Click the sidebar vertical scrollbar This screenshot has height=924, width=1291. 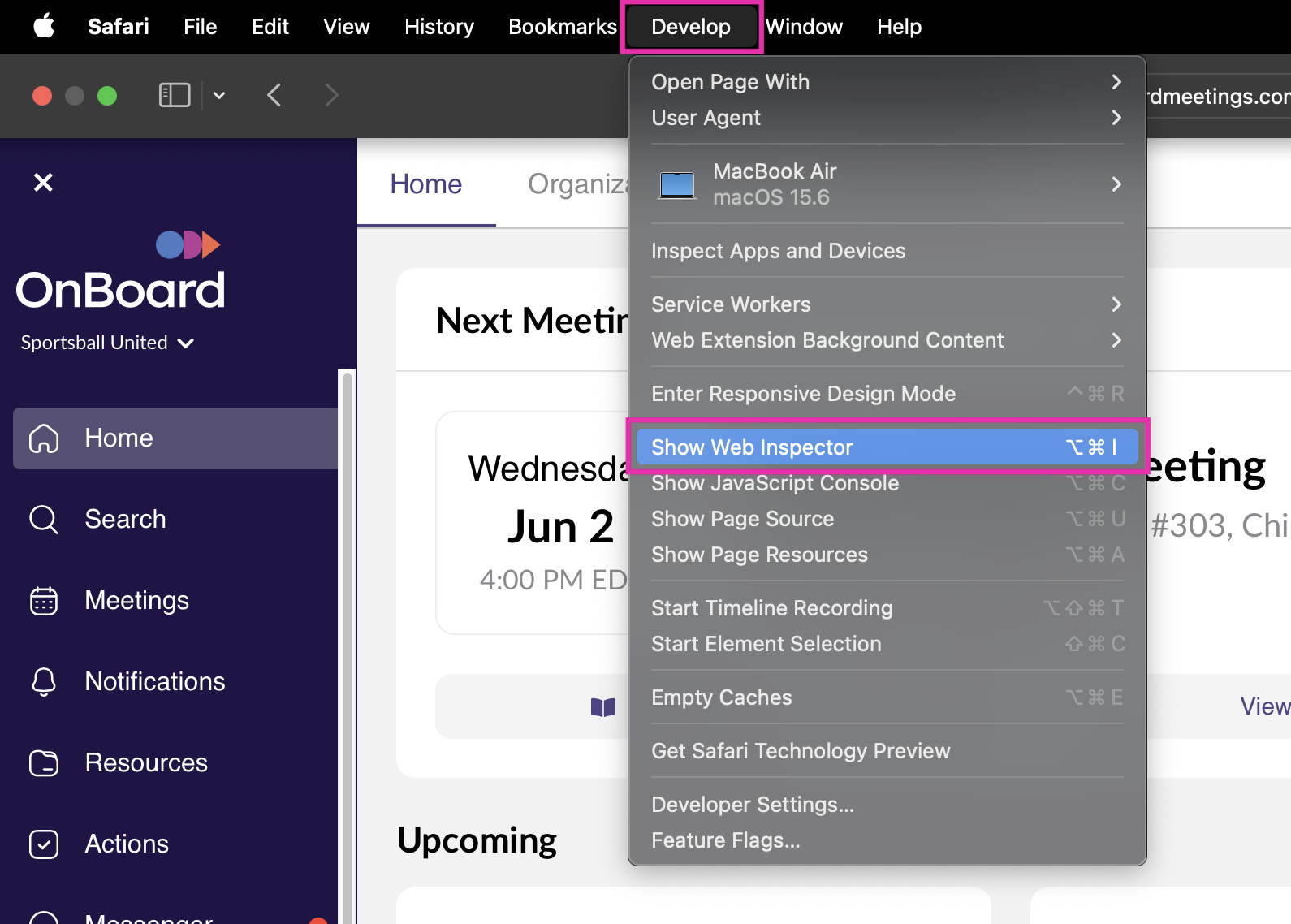348,646
